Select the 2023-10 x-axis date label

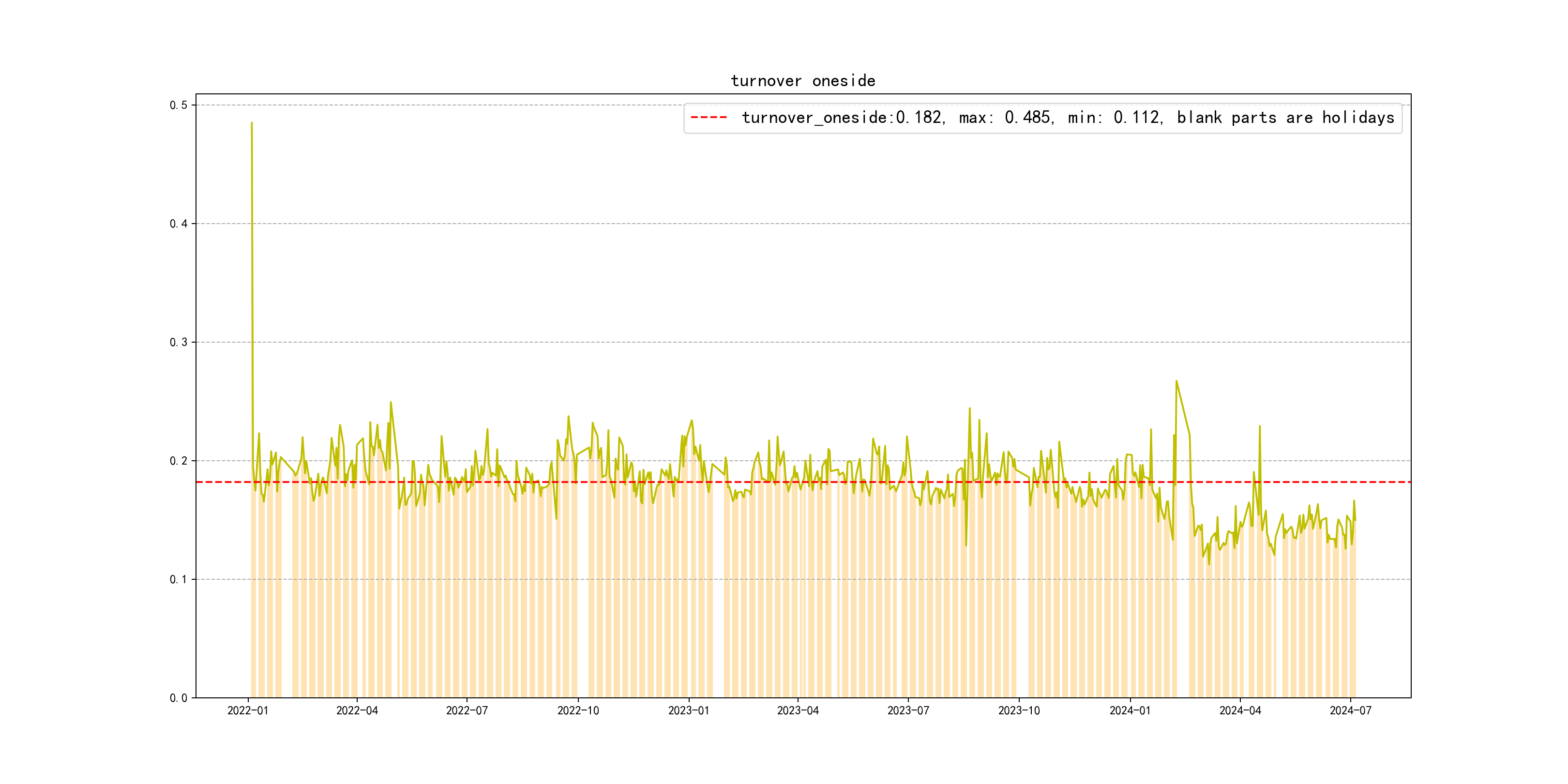1018,711
